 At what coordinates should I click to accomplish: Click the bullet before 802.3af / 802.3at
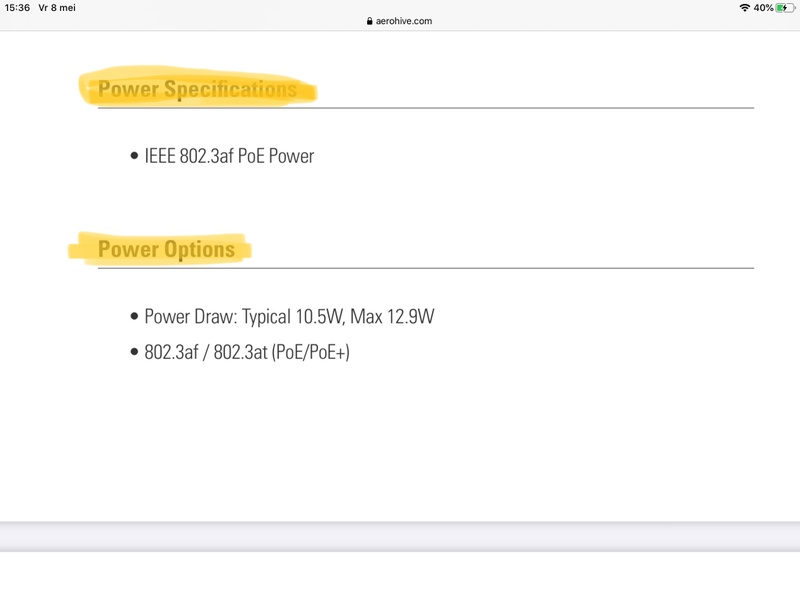[135, 353]
